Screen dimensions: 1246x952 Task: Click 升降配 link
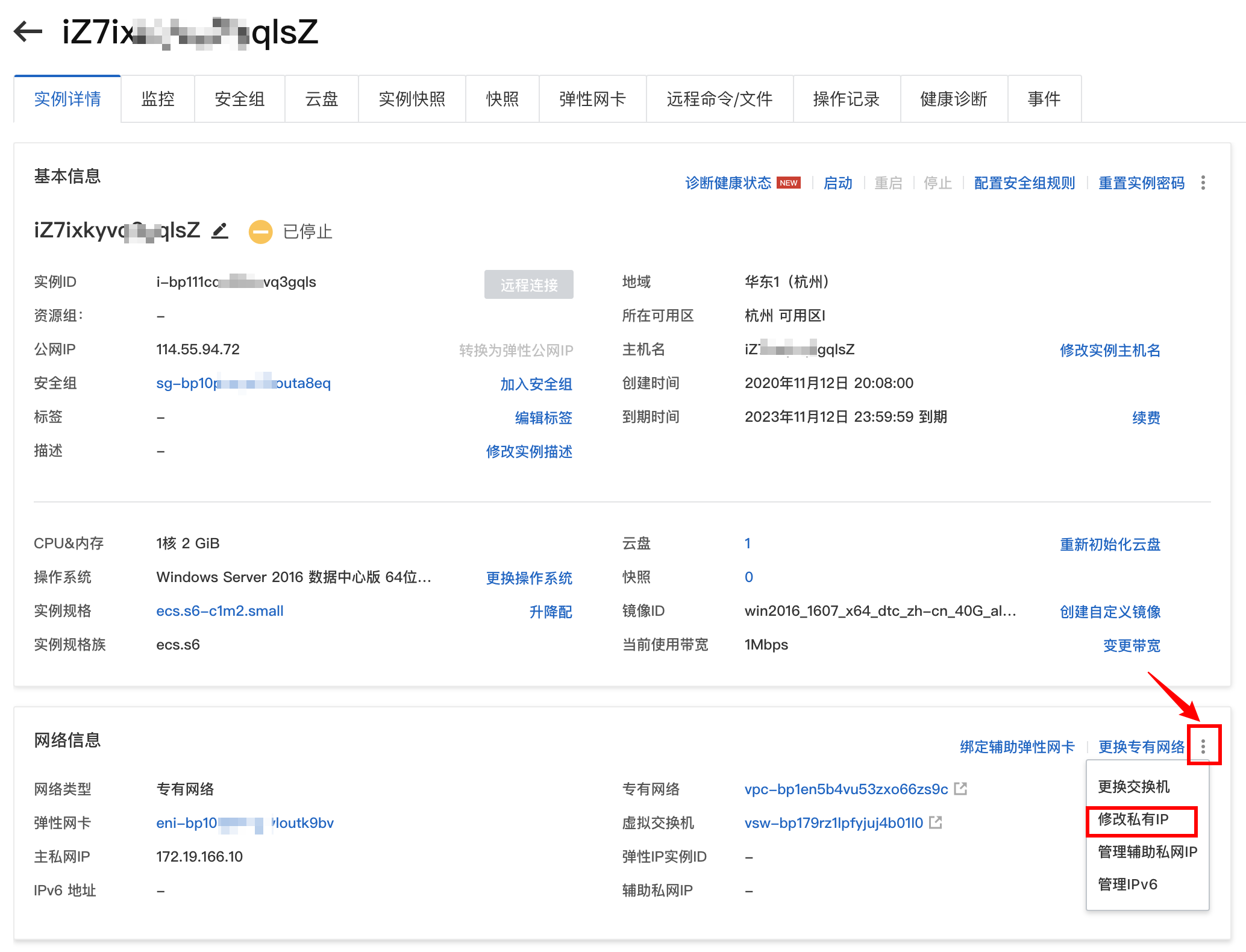click(551, 612)
